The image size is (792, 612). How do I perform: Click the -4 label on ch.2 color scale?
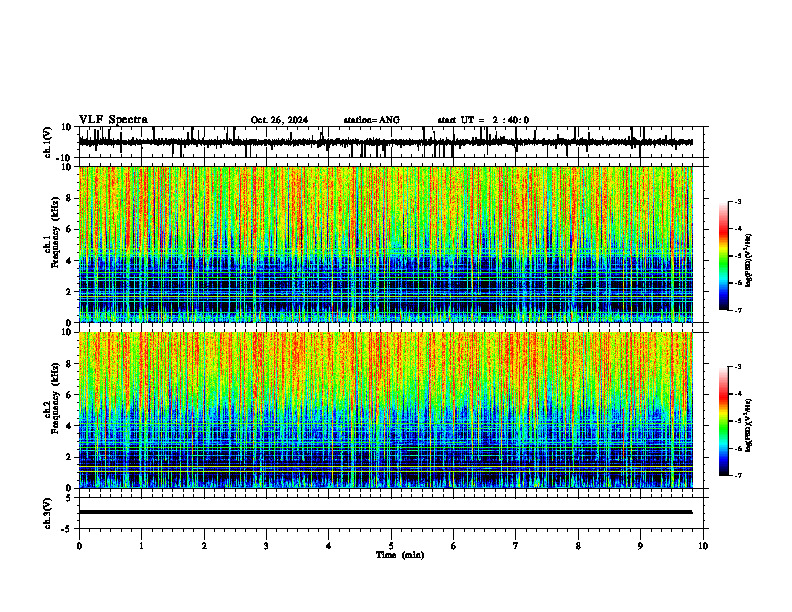[x=738, y=394]
